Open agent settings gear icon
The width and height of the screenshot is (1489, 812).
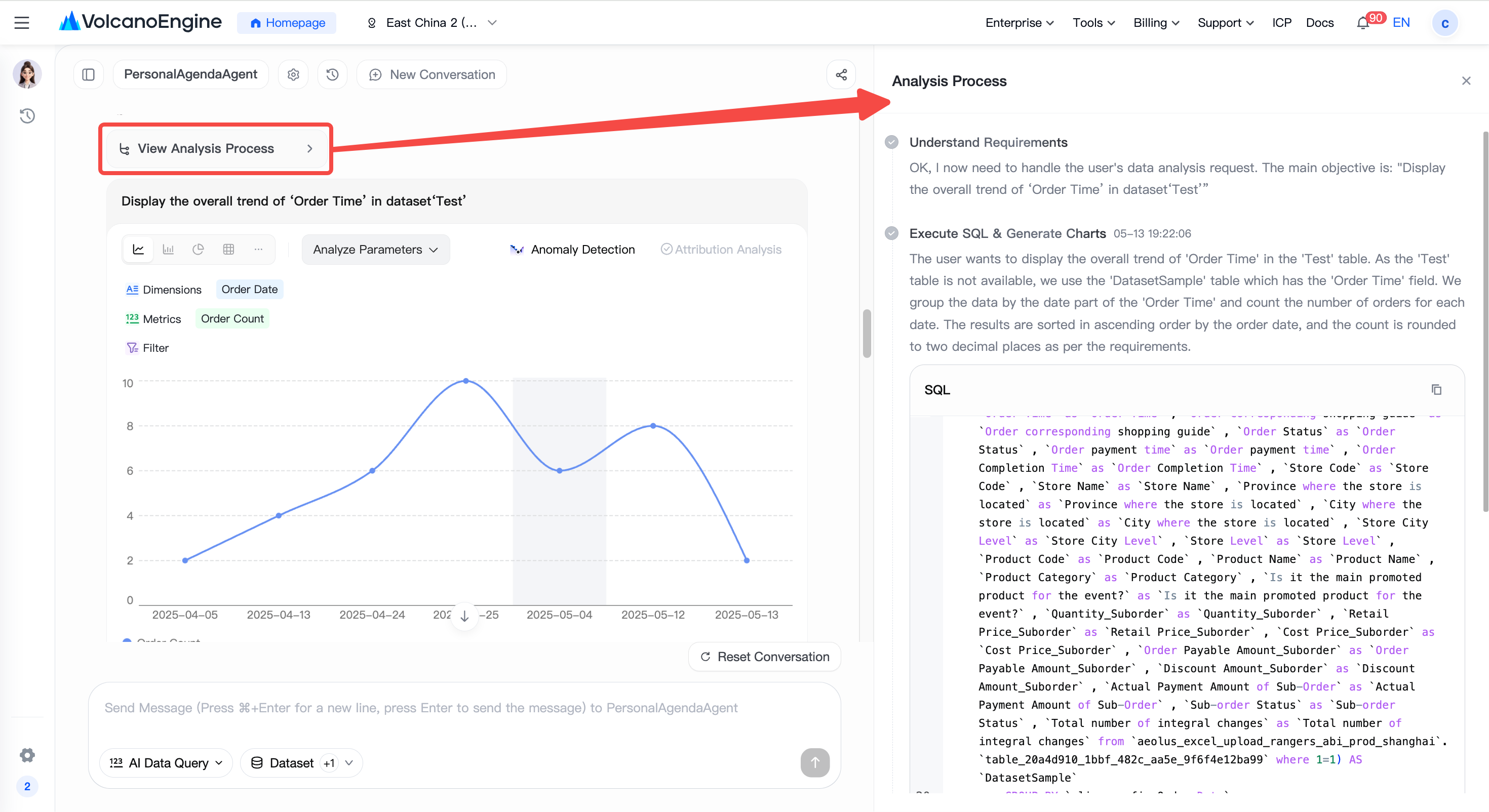click(294, 74)
